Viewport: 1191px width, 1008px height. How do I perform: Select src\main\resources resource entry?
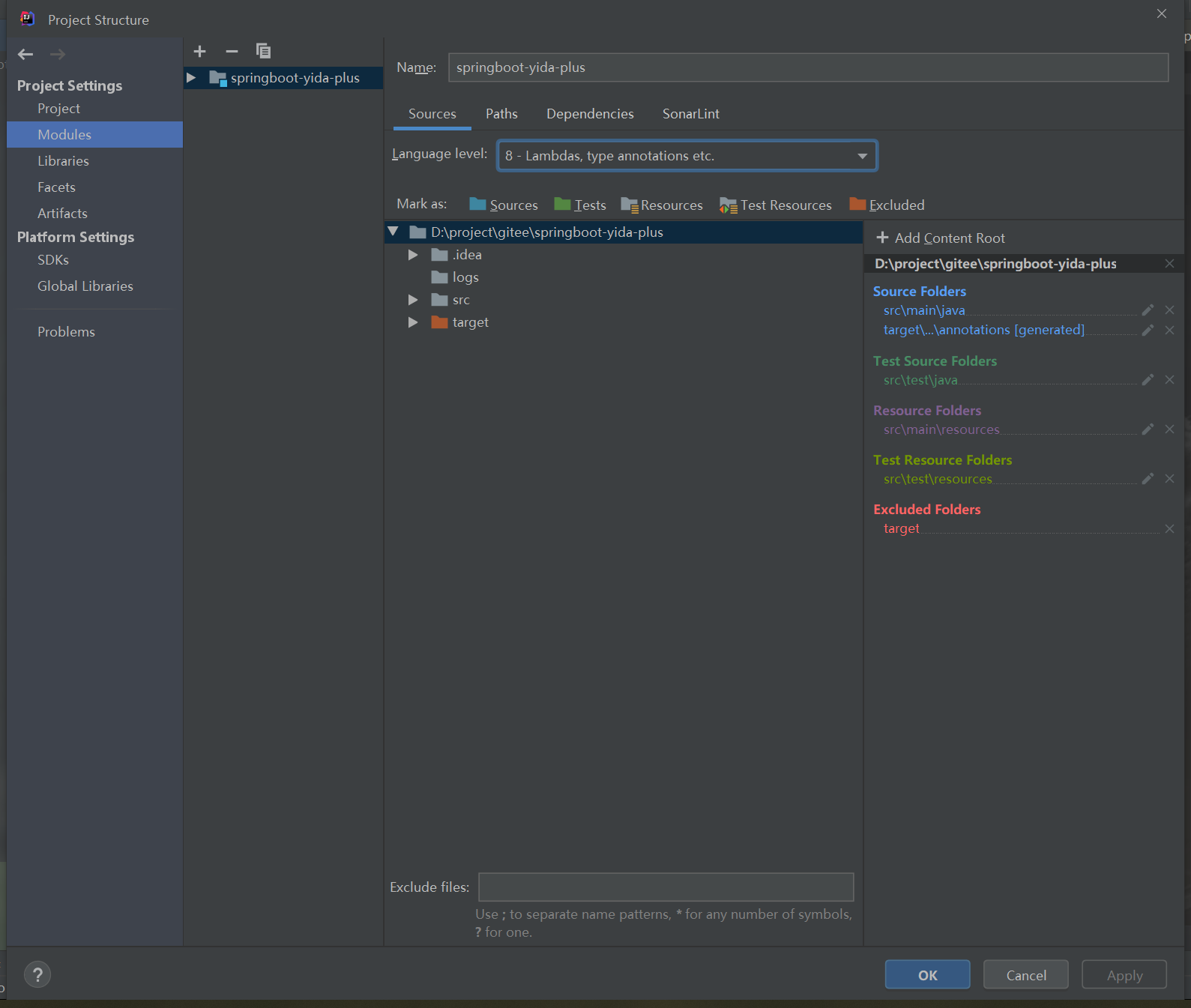[941, 429]
